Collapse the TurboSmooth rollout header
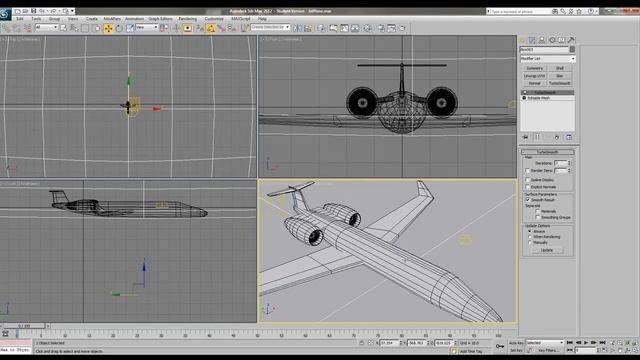 [547, 152]
